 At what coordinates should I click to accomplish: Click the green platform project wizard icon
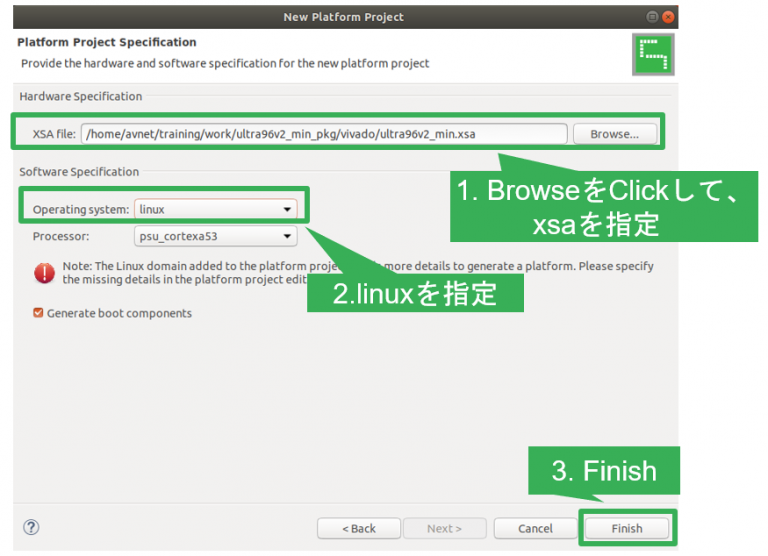click(x=653, y=55)
